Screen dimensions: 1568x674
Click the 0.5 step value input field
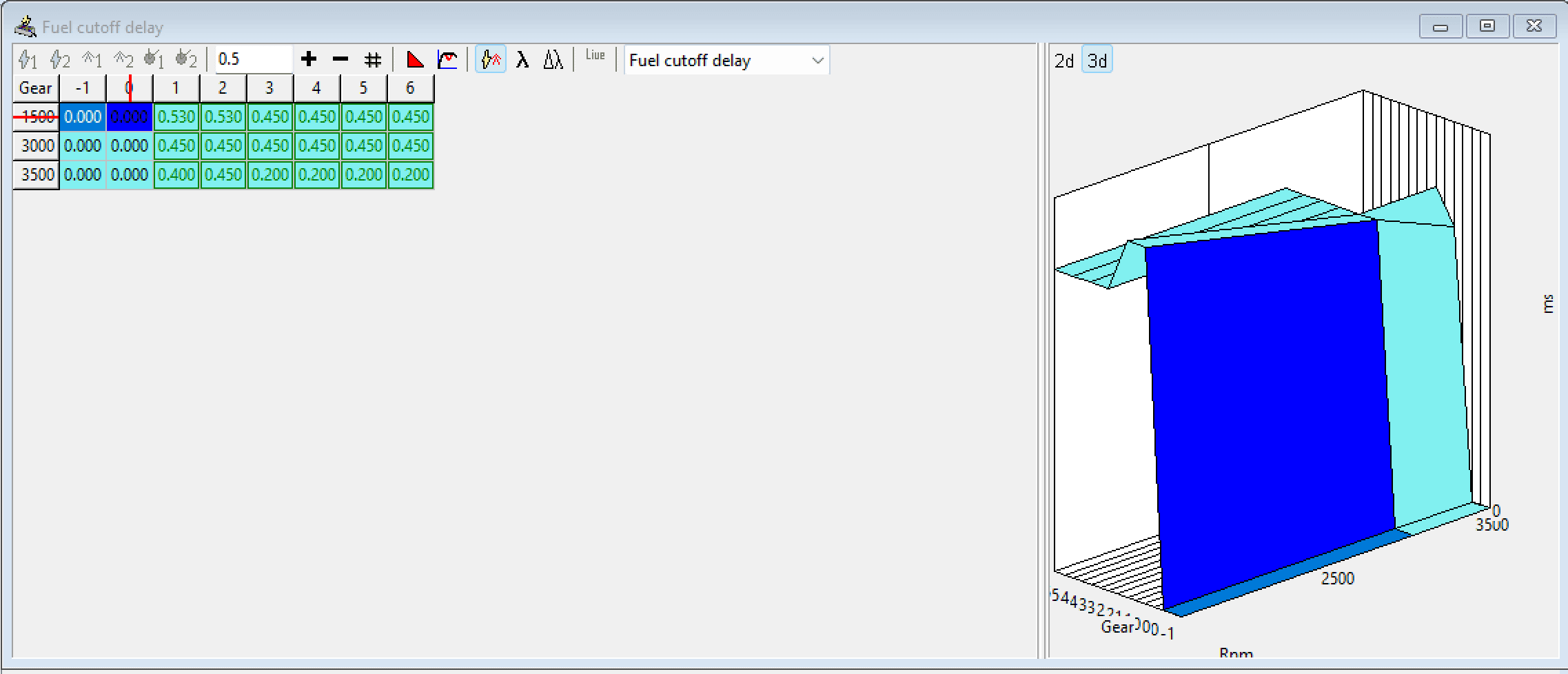(252, 59)
